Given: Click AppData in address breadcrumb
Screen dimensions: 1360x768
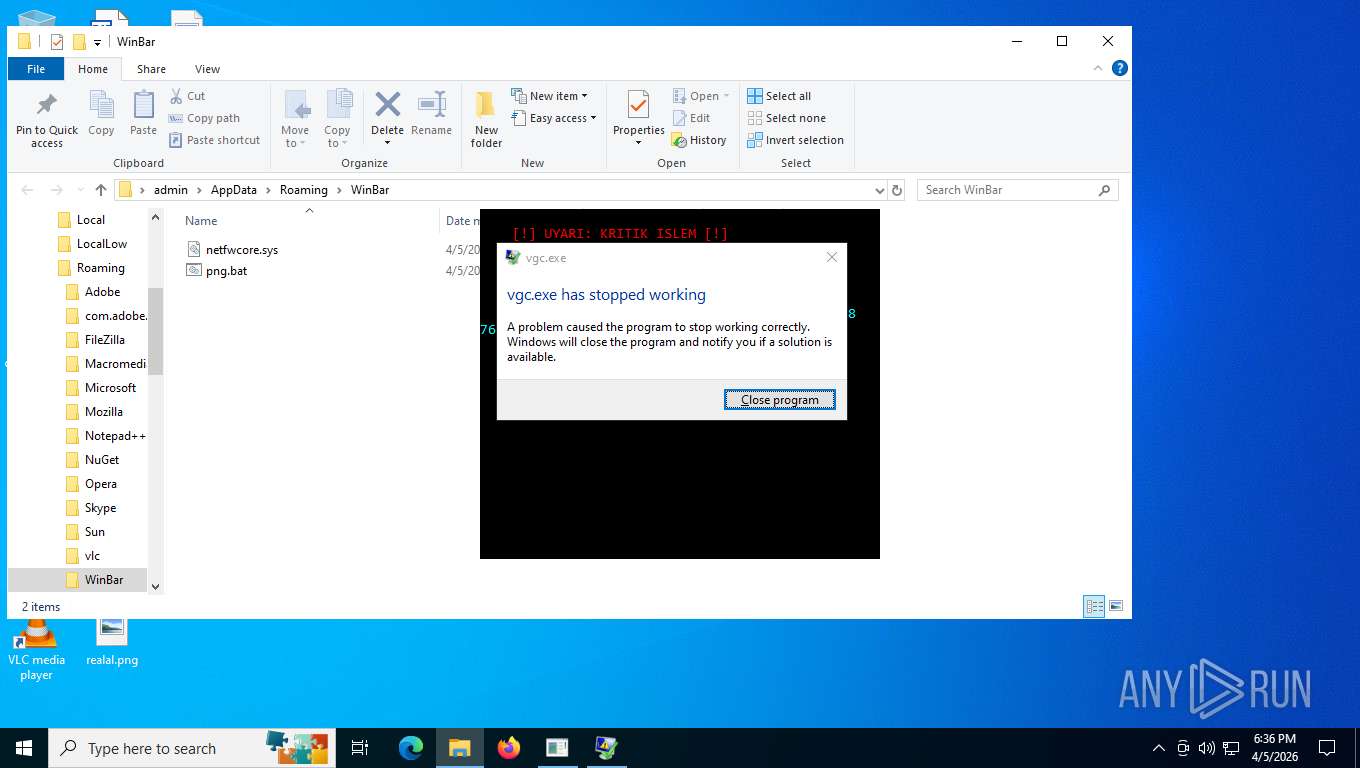Looking at the screenshot, I should [x=233, y=190].
